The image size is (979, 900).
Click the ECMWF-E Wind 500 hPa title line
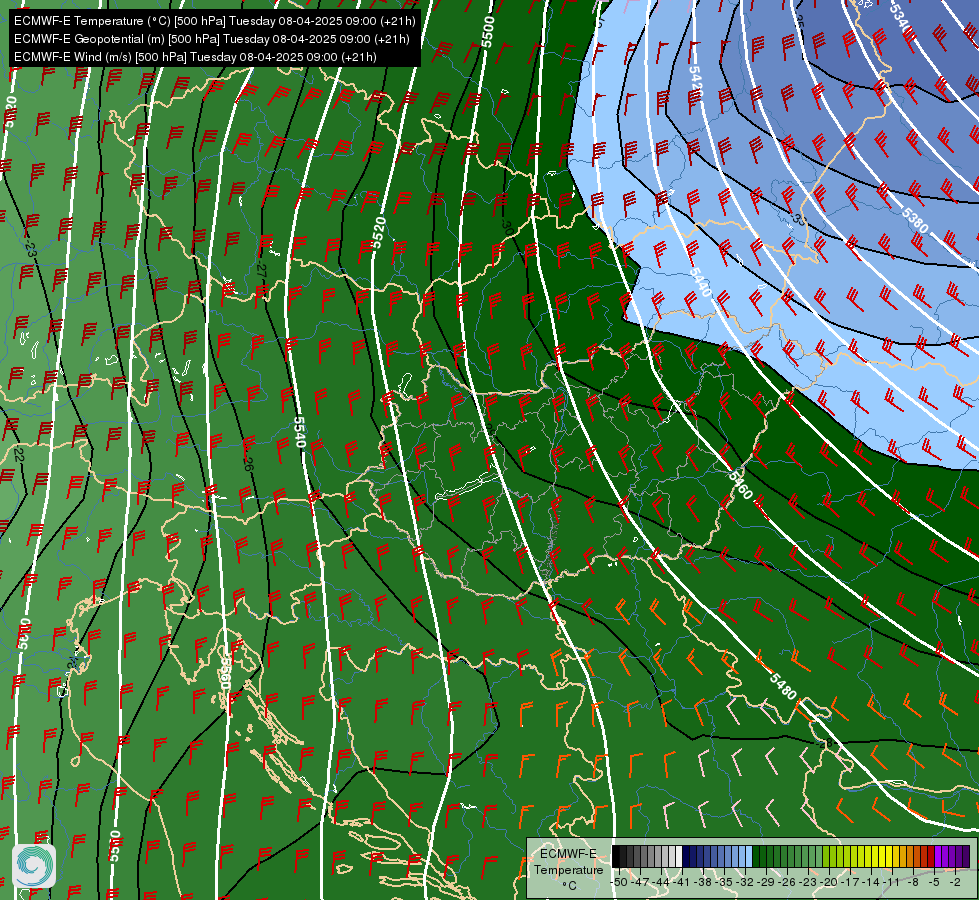click(195, 57)
